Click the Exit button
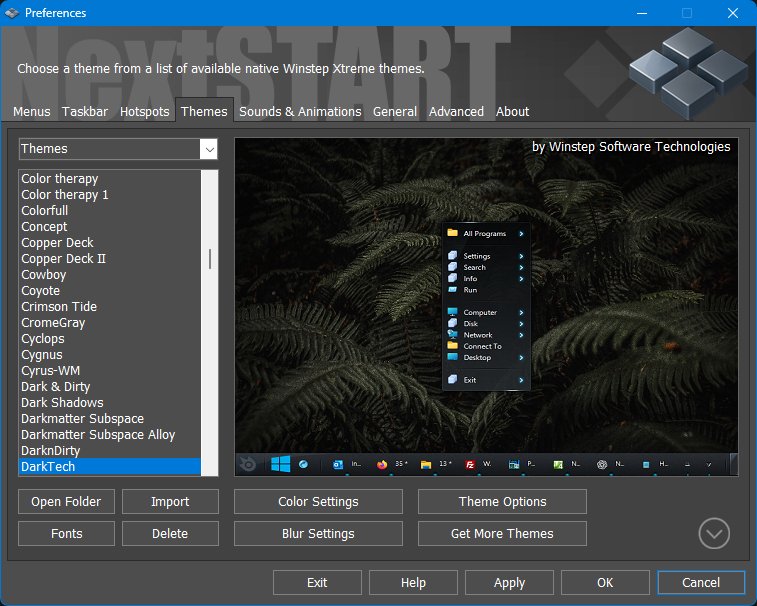Viewport: 757px width, 606px height. point(317,582)
